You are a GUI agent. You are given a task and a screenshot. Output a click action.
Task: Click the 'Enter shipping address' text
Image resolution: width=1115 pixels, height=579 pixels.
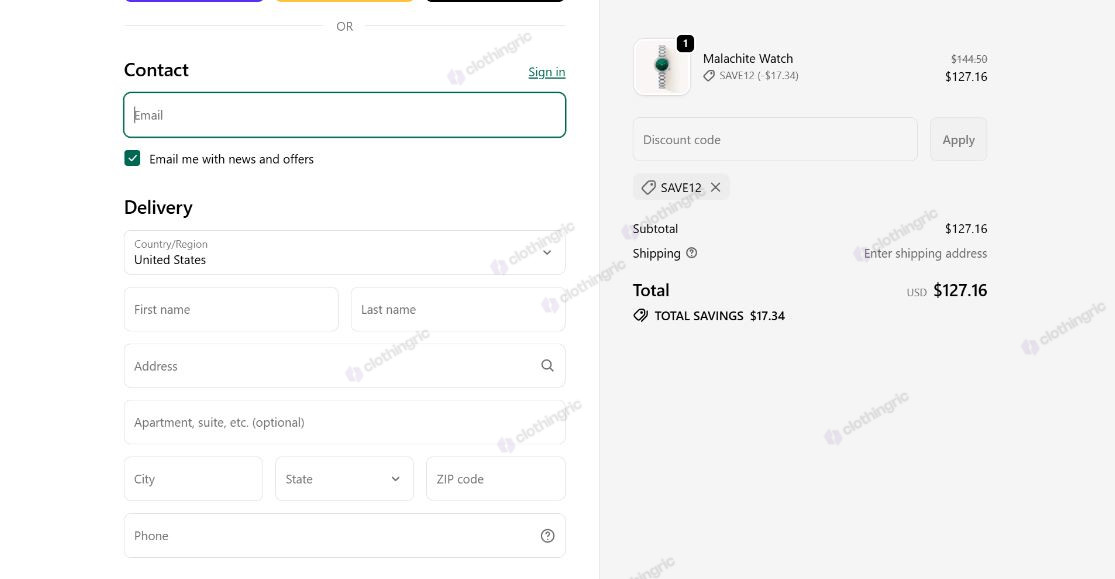(x=925, y=253)
